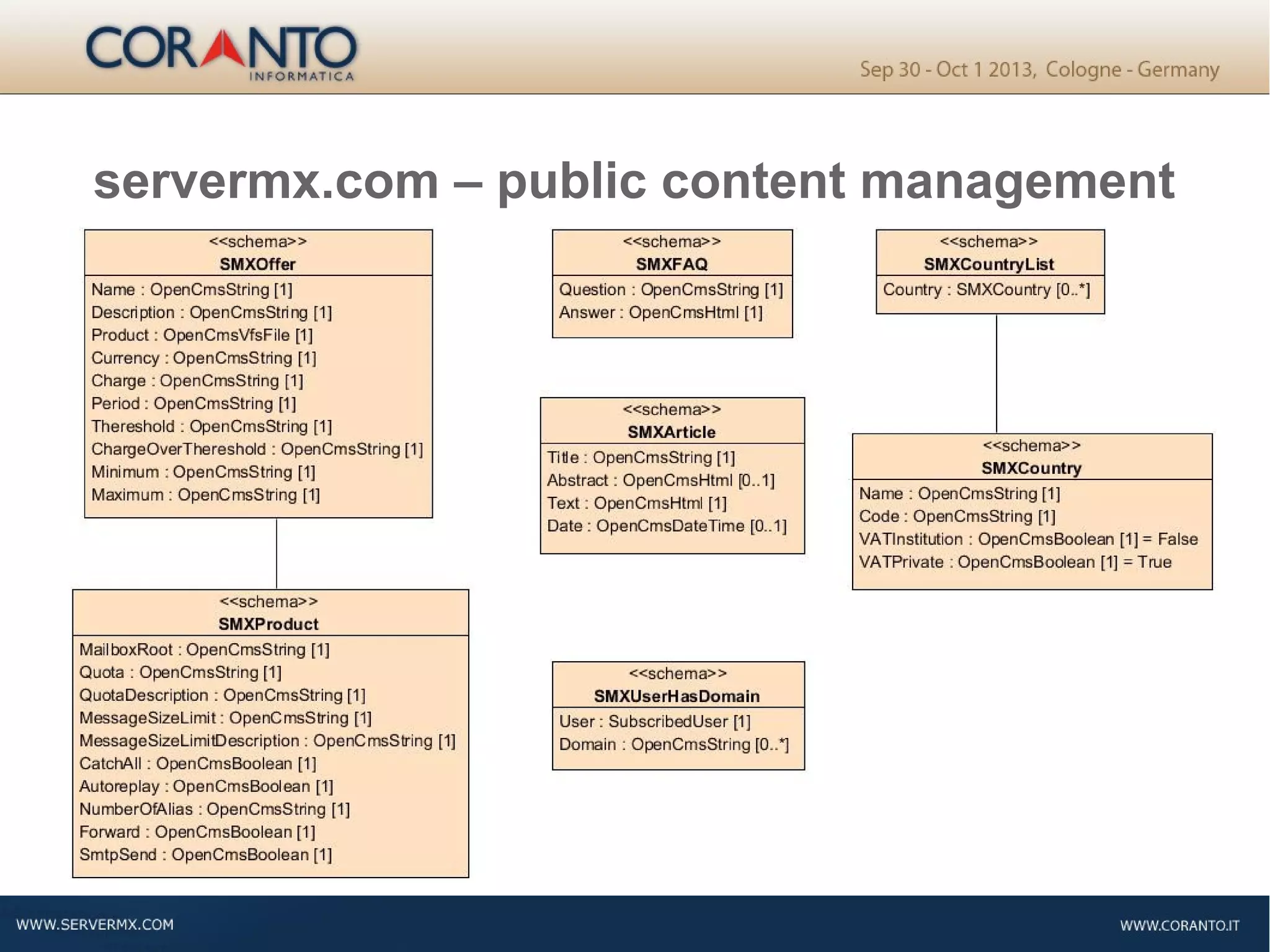
Task: Click 'MessageSizeLimitDescription : OpenCmsString [1]' attribute
Action: 268,741
